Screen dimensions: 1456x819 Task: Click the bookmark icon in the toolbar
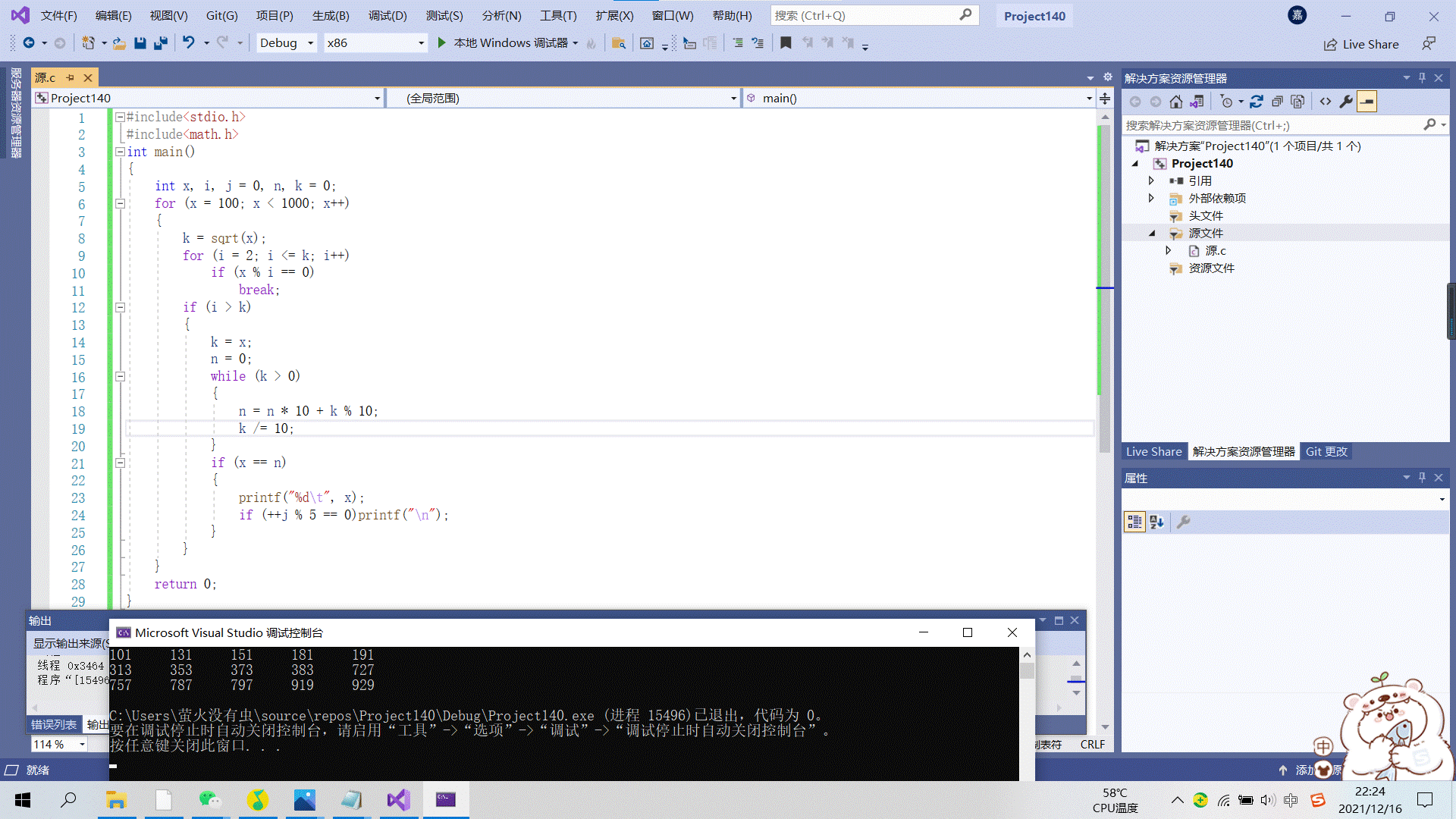[x=786, y=43]
